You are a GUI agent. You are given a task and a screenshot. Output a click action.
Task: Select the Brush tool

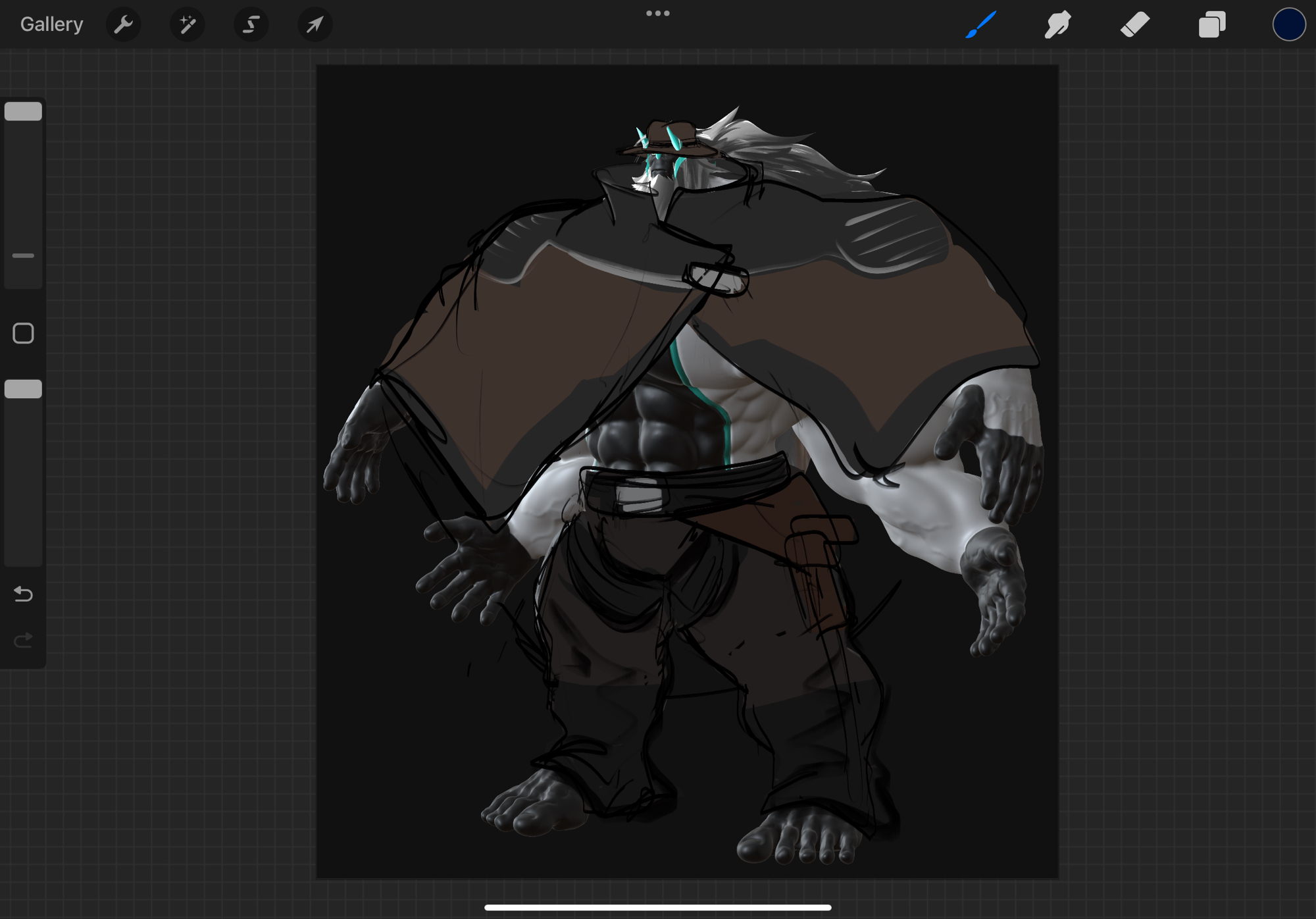pyautogui.click(x=980, y=25)
